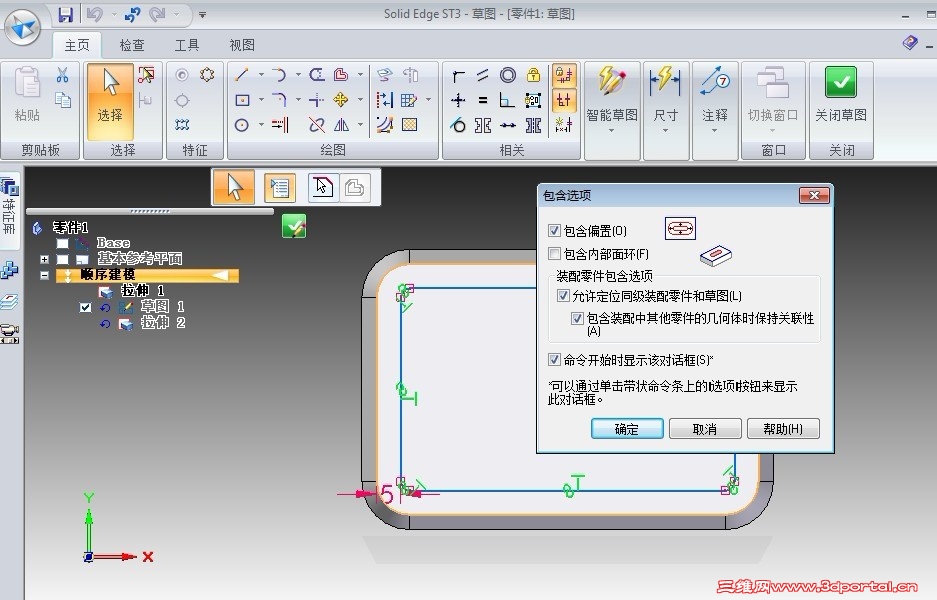Click the Cut scissors icon
Image resolution: width=937 pixels, height=600 pixels.
click(x=62, y=75)
